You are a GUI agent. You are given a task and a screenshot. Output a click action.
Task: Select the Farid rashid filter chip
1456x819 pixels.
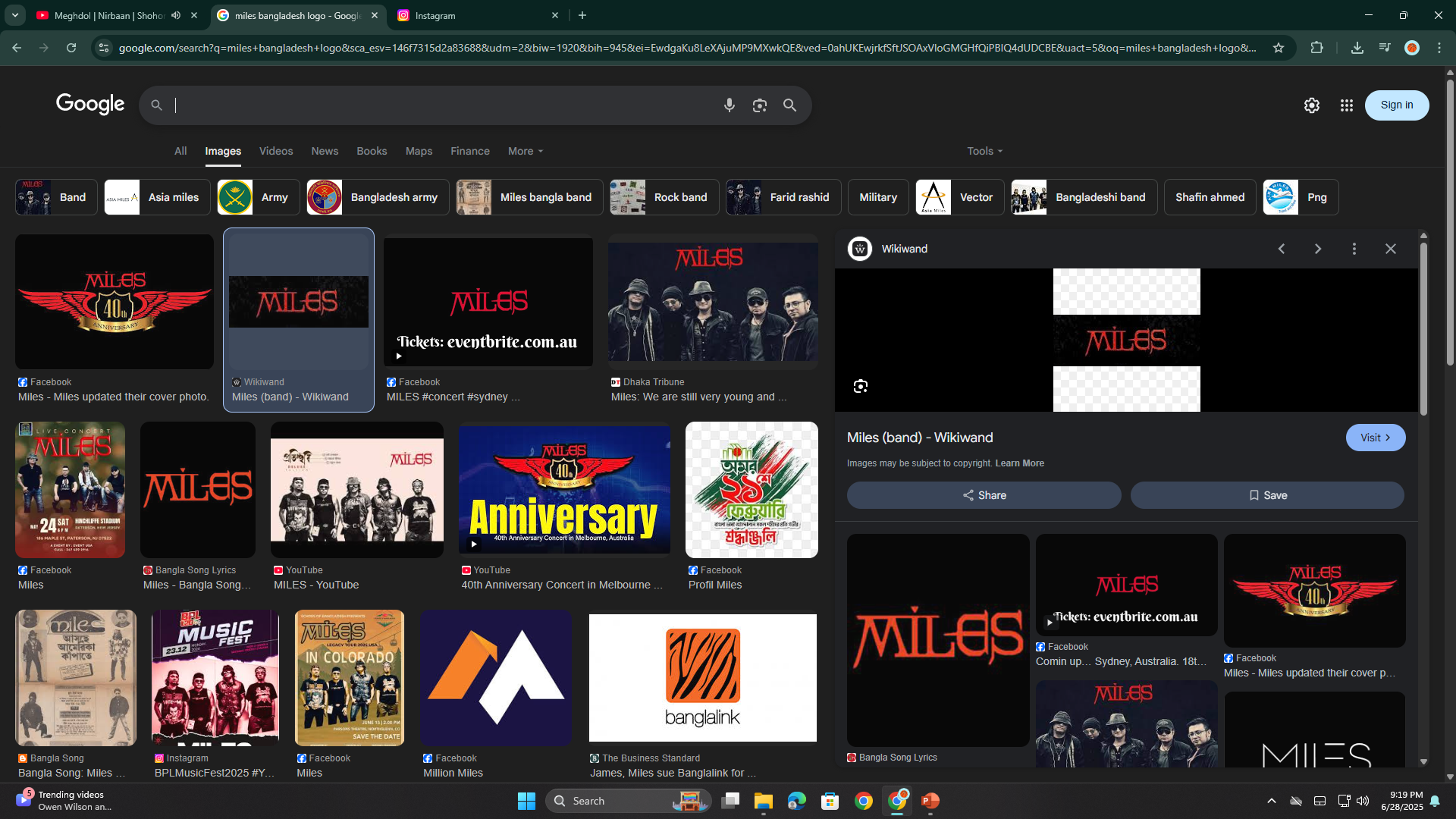783,197
